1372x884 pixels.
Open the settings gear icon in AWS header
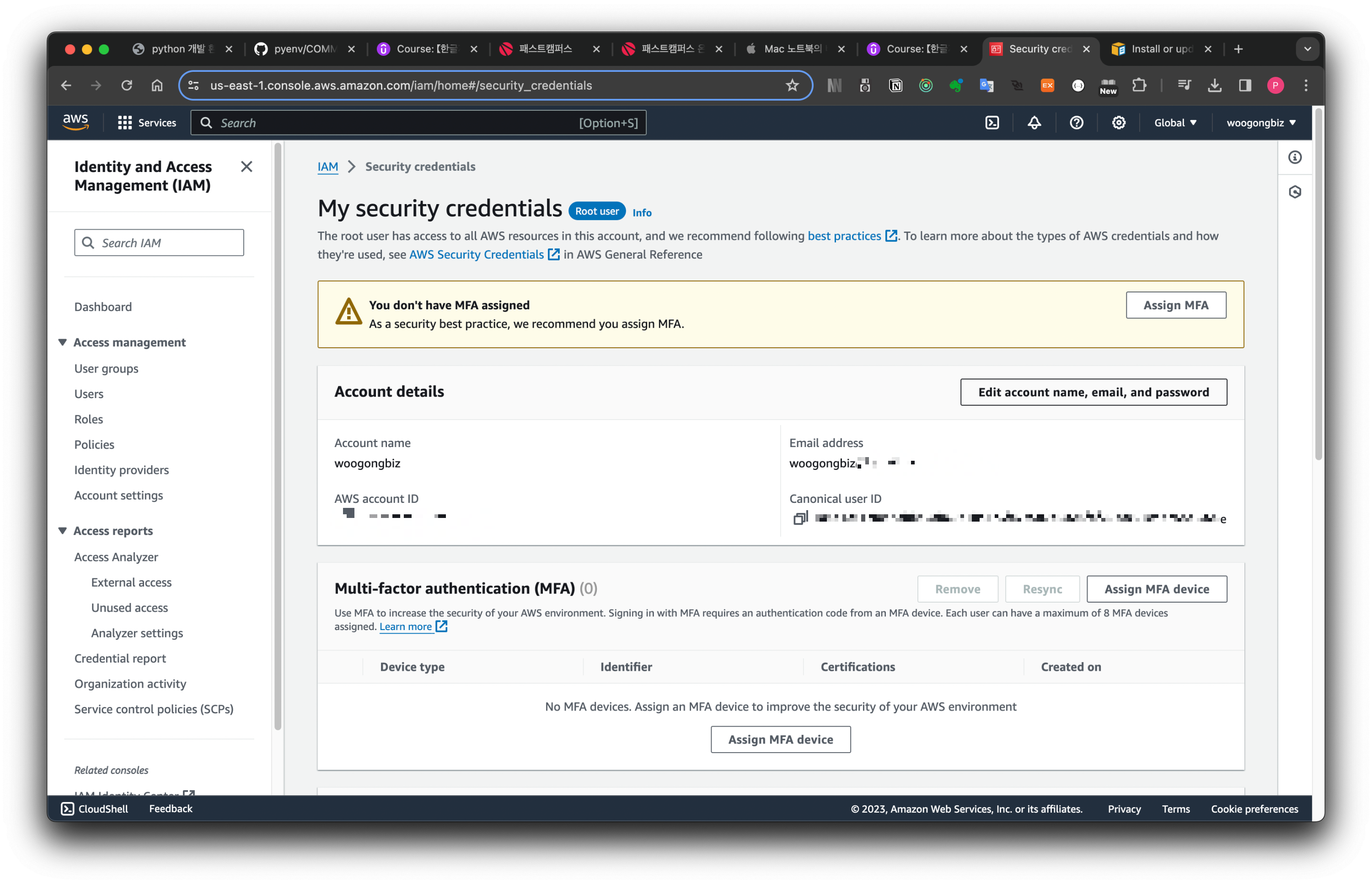tap(1119, 123)
